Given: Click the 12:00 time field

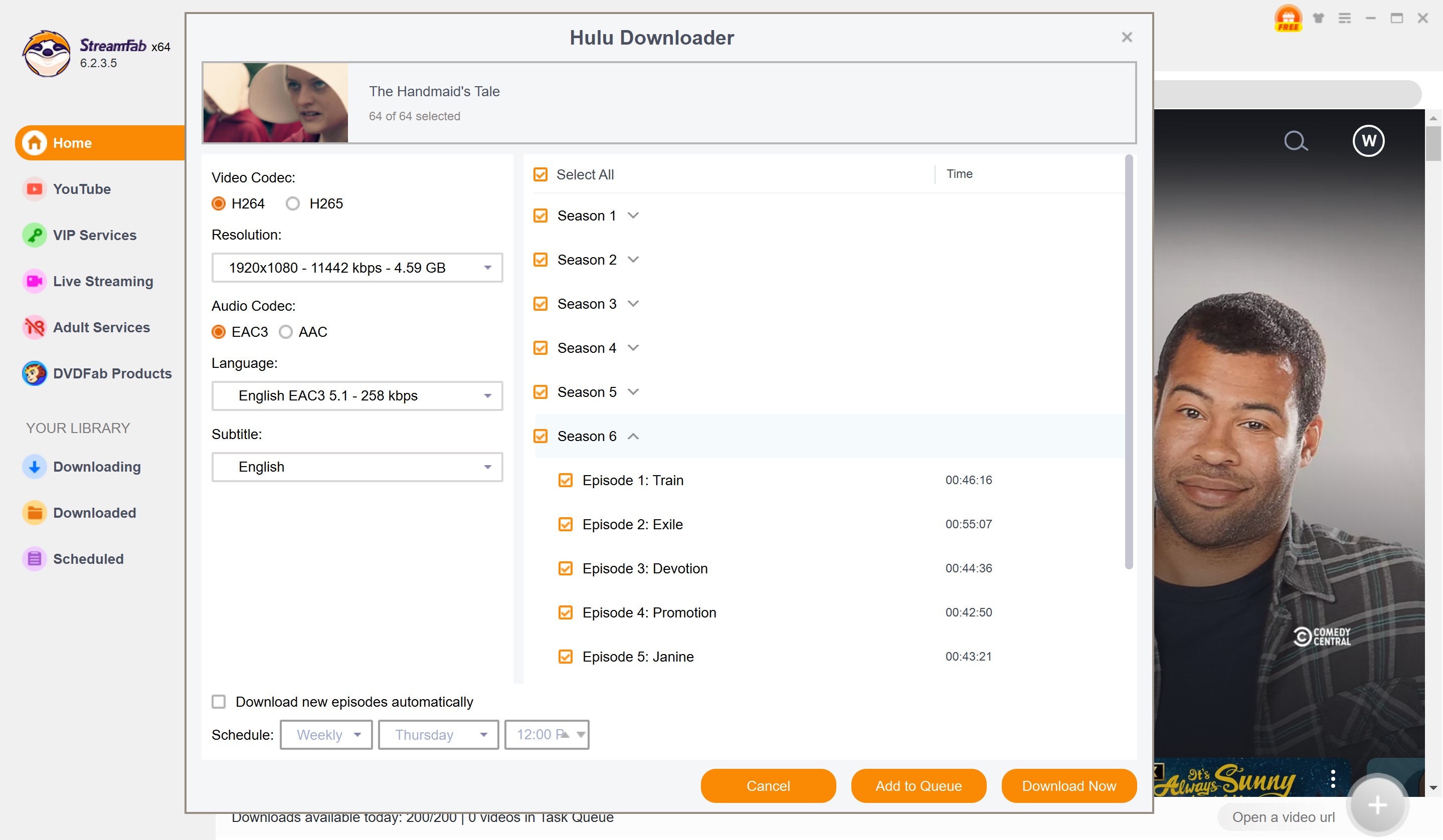Looking at the screenshot, I should click(547, 735).
